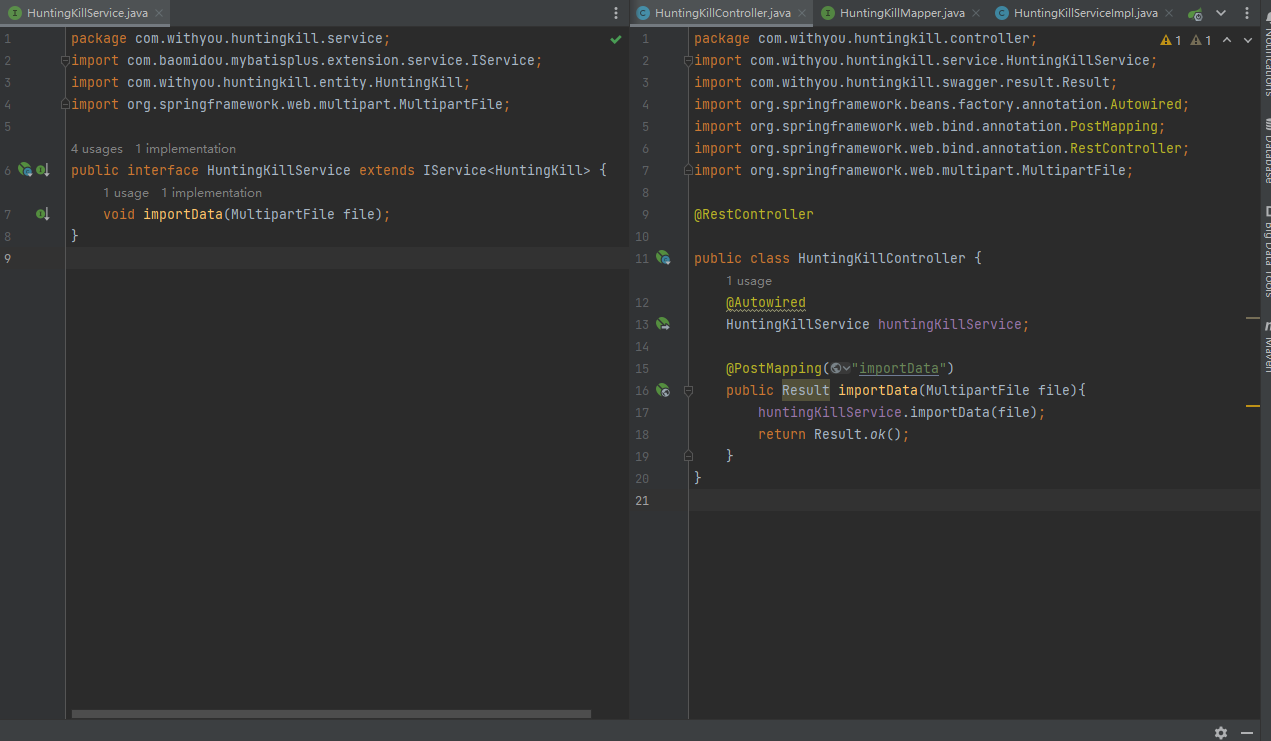Close HuntingKillMapper.java tab
The height and width of the screenshot is (741, 1271).
coord(976,13)
